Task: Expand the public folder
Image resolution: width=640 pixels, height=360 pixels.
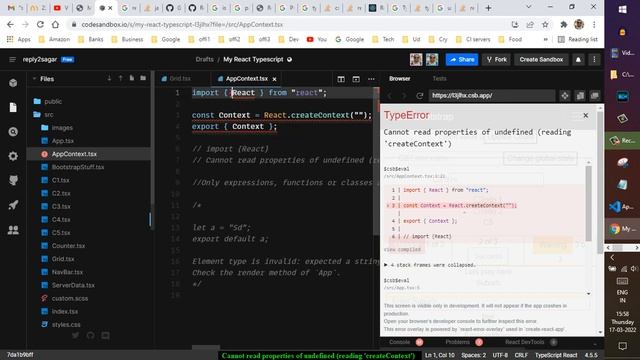Action: [53, 101]
